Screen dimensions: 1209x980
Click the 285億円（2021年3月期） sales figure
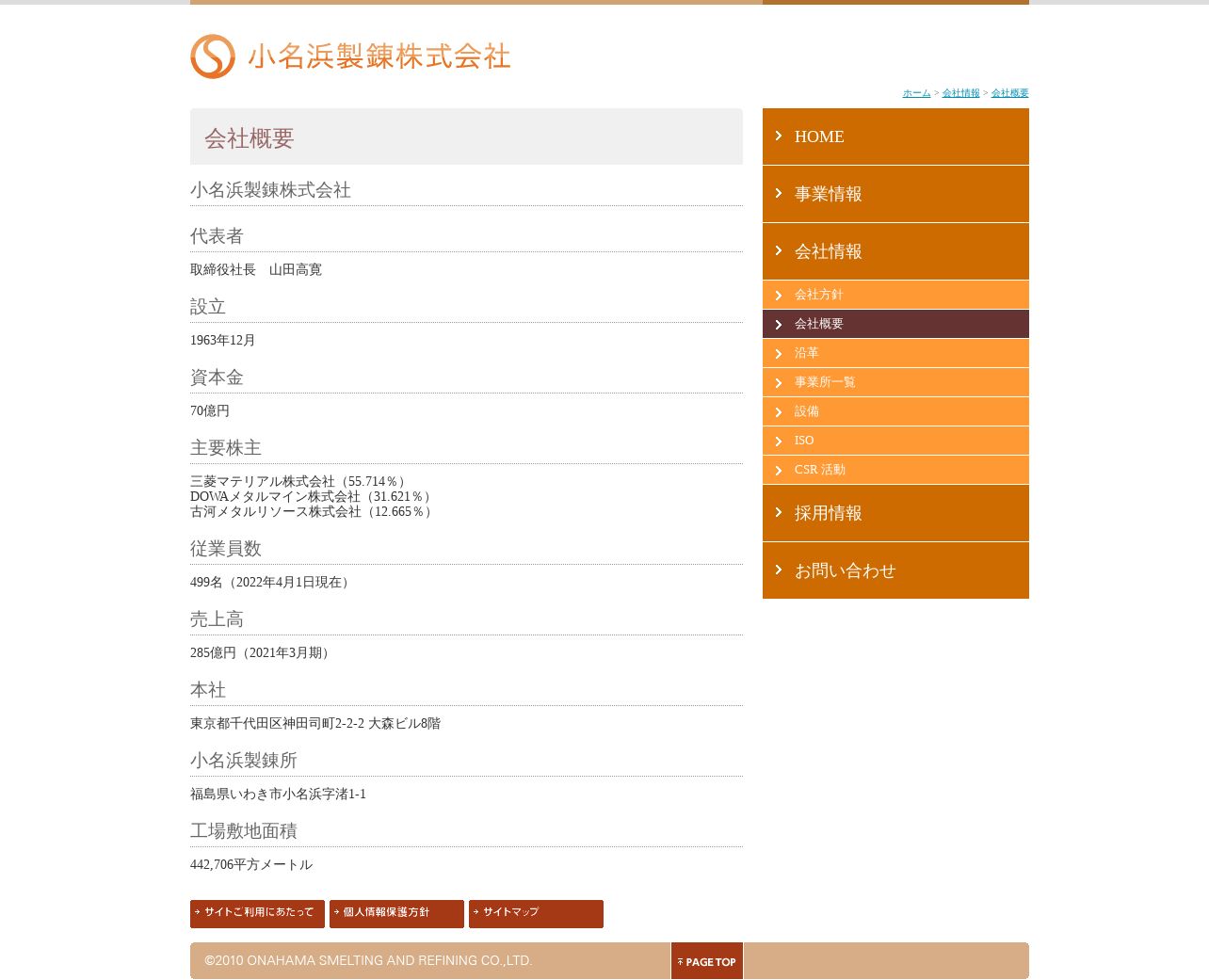[x=262, y=653]
